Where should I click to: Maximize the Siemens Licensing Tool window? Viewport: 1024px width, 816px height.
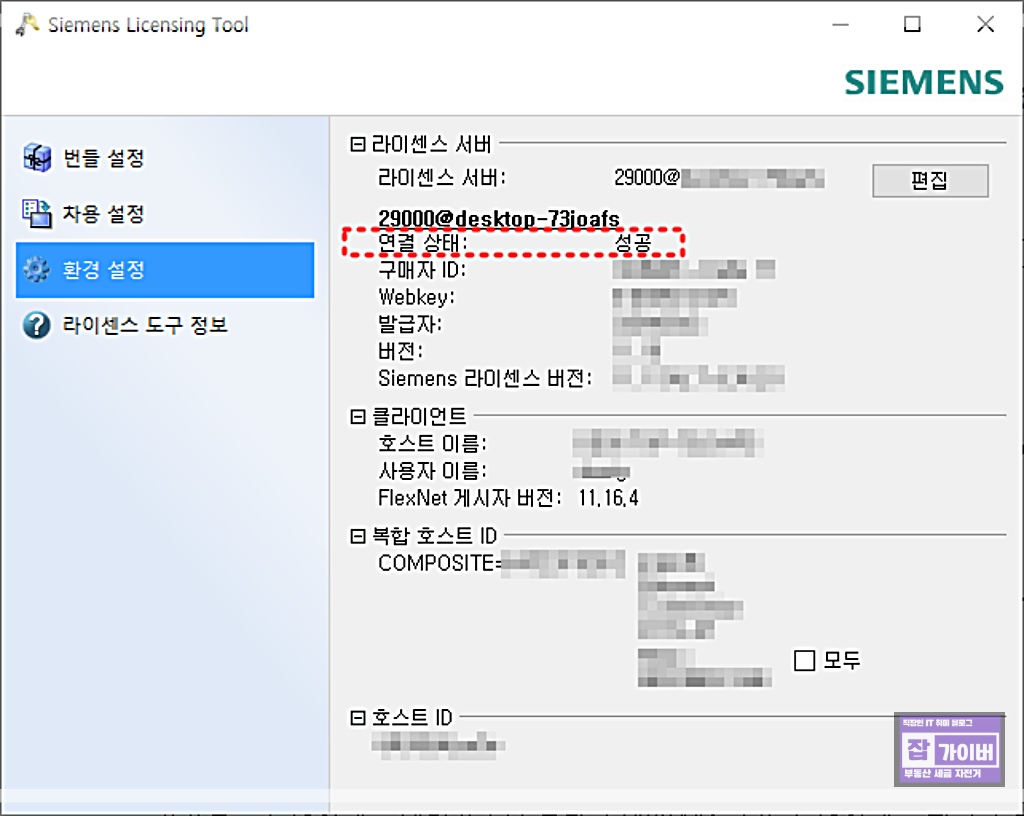point(912,25)
